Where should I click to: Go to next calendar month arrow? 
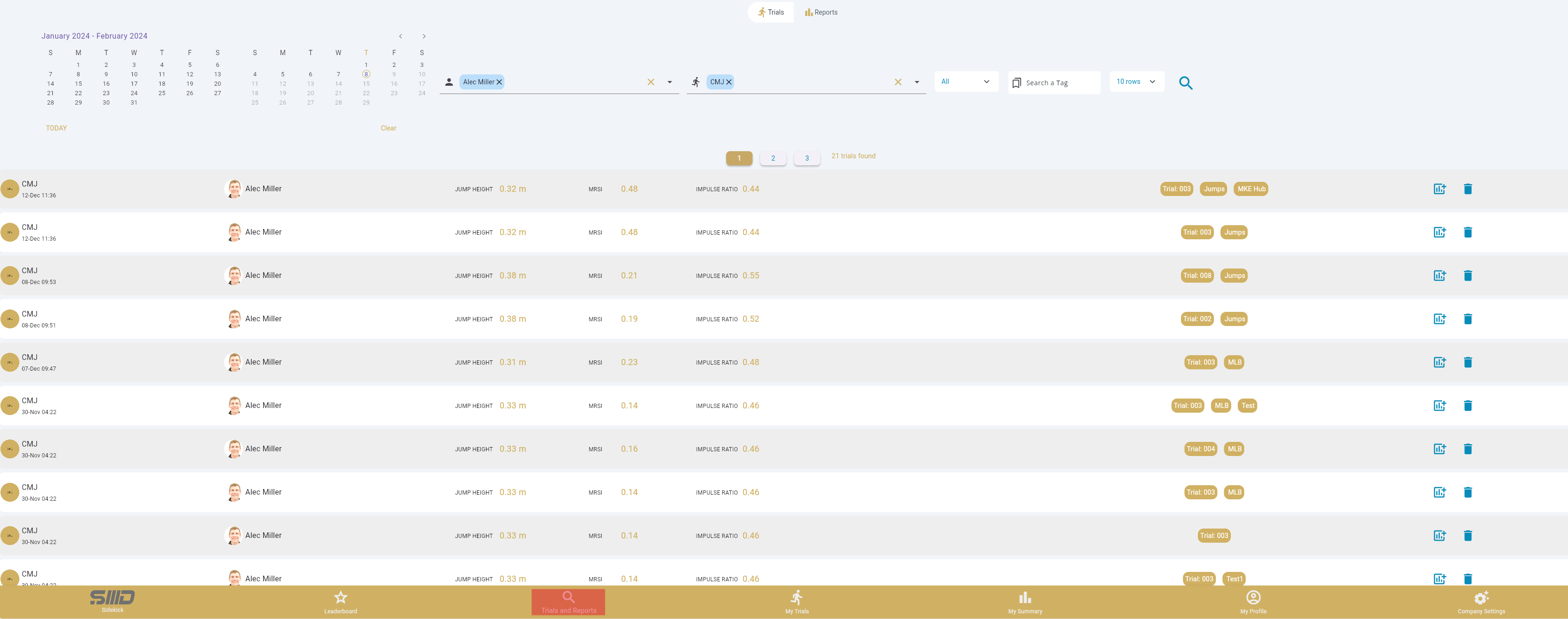click(424, 37)
